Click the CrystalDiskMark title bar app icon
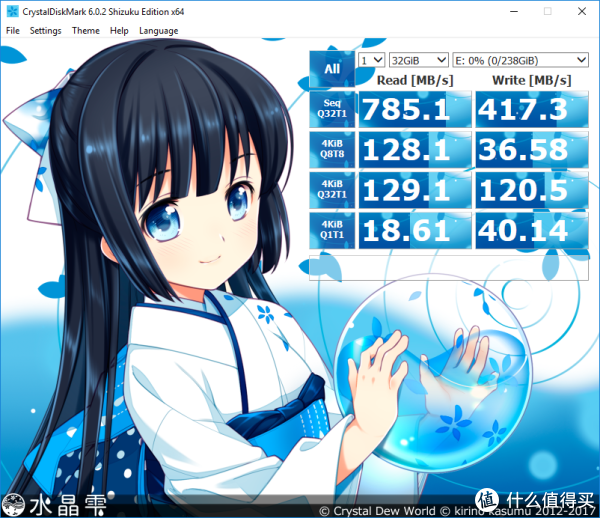 pyautogui.click(x=12, y=11)
